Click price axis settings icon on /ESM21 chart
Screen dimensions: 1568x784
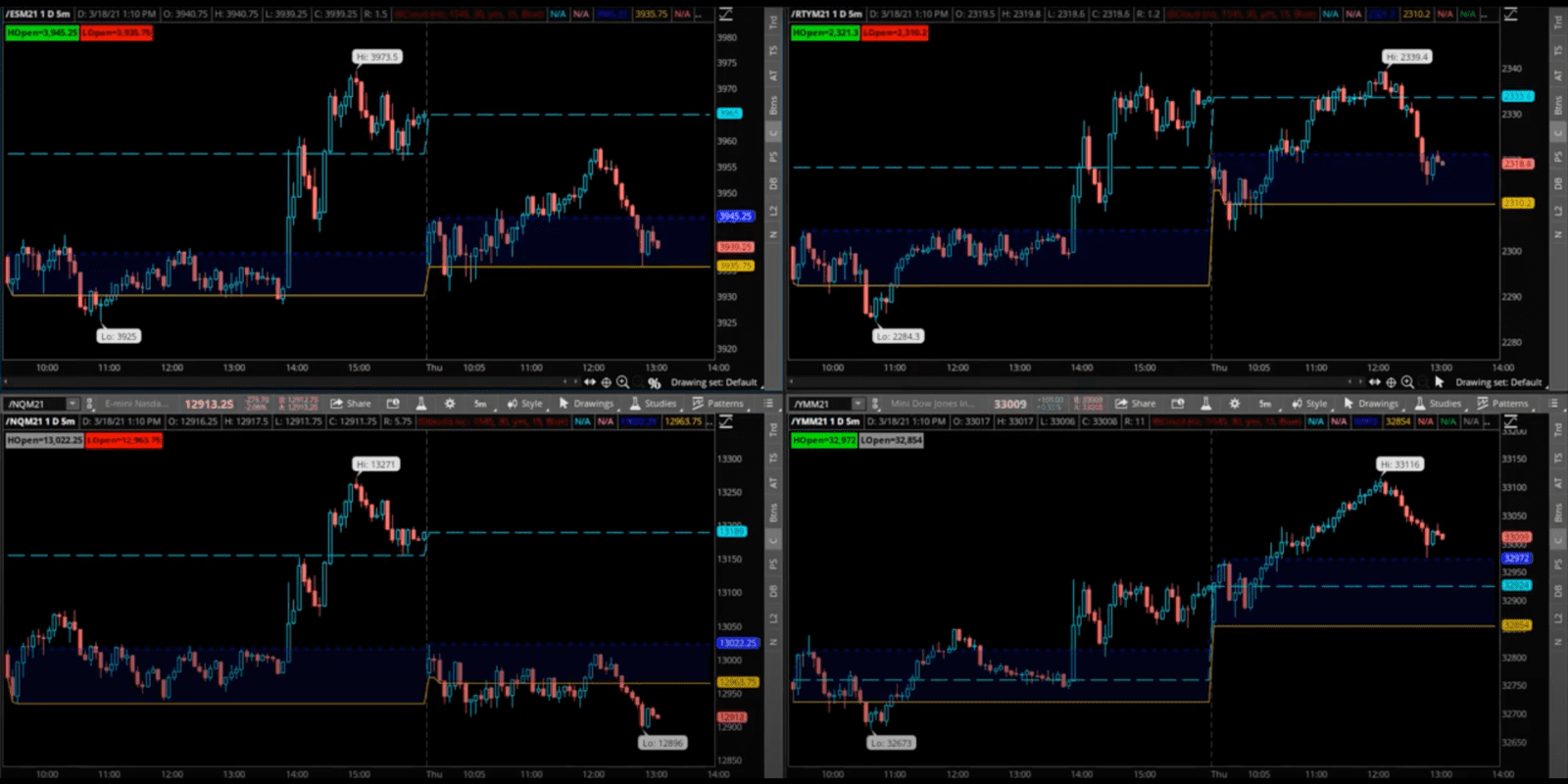(726, 14)
